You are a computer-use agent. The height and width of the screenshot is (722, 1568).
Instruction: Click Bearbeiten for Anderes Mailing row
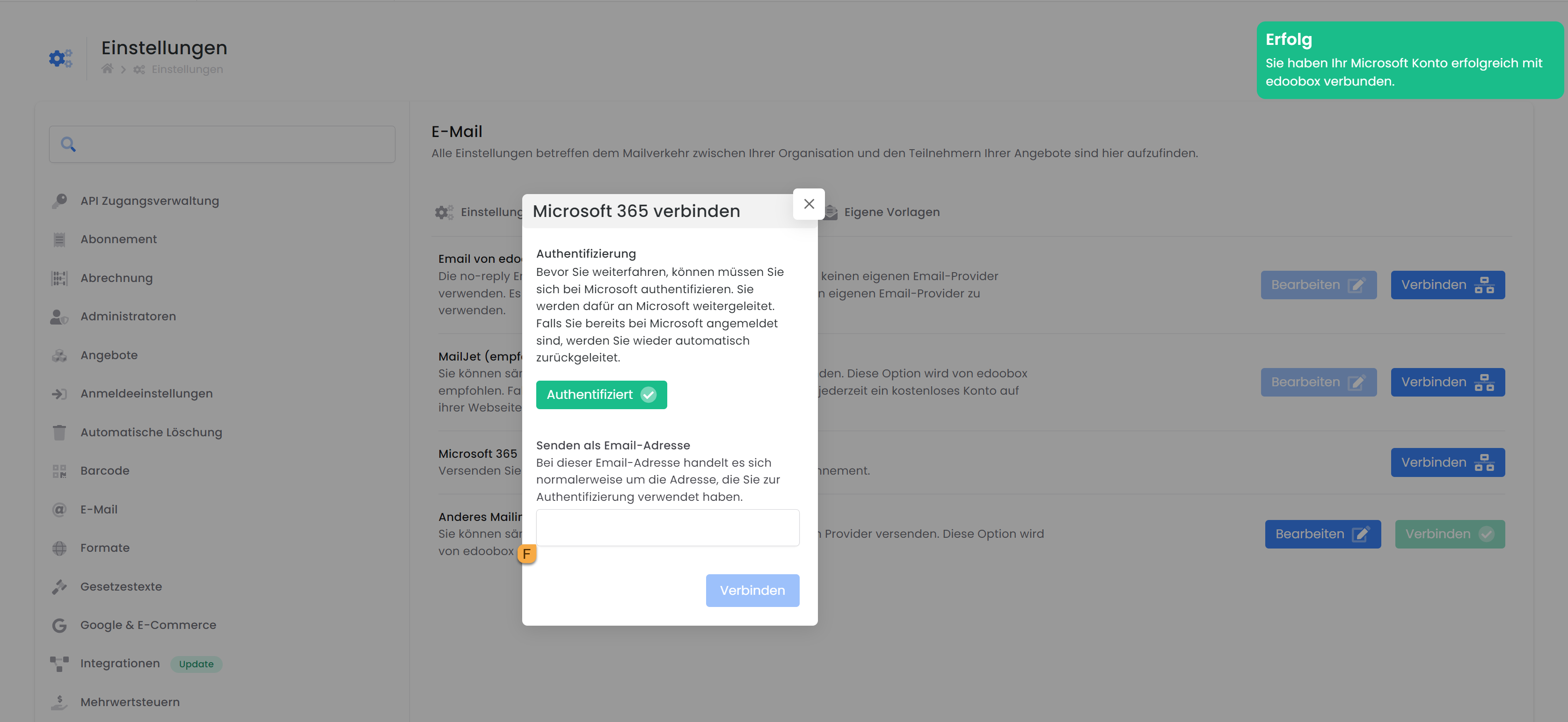click(x=1322, y=534)
